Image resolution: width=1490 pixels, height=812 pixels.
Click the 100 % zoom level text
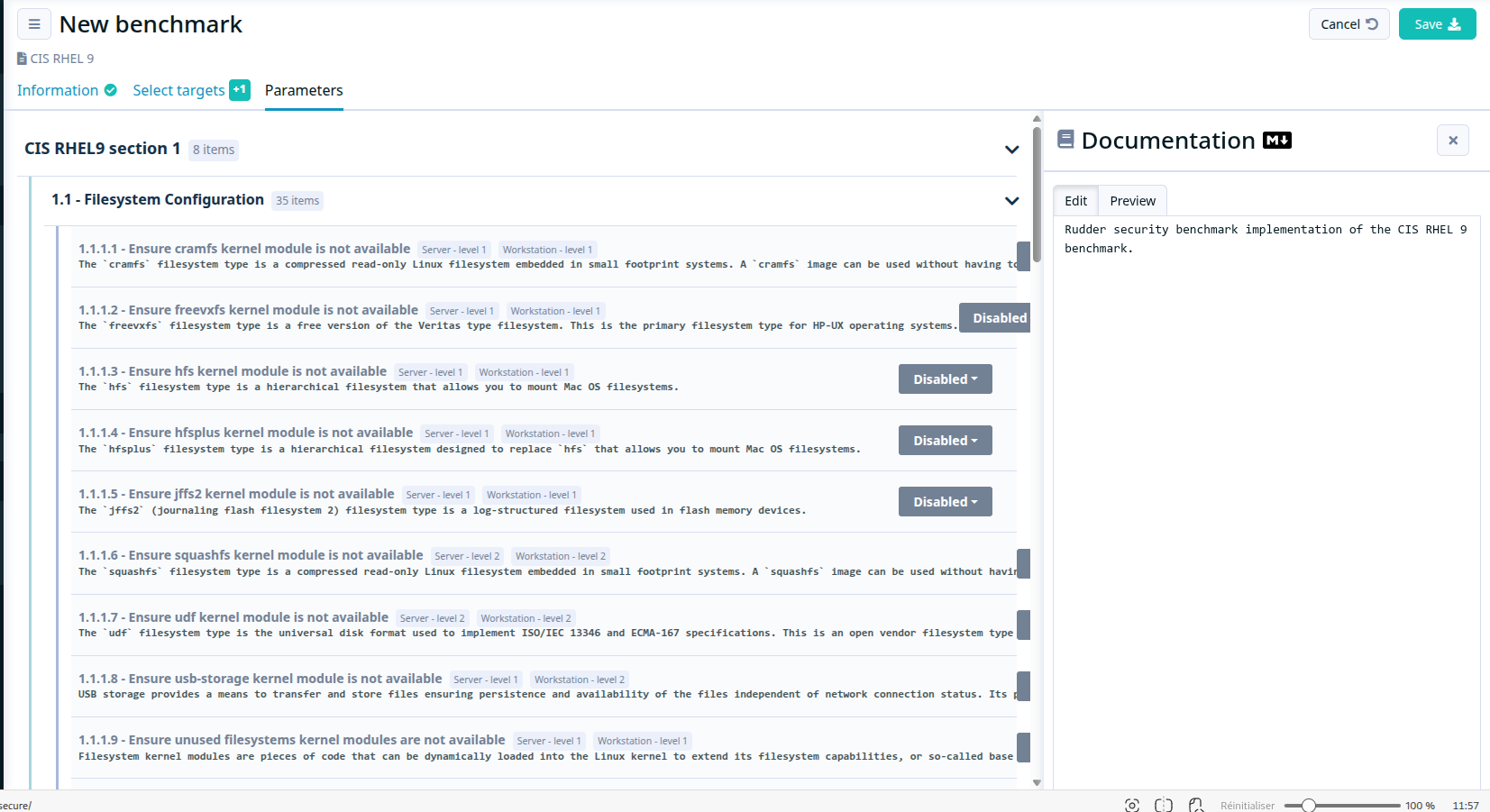1420,806
